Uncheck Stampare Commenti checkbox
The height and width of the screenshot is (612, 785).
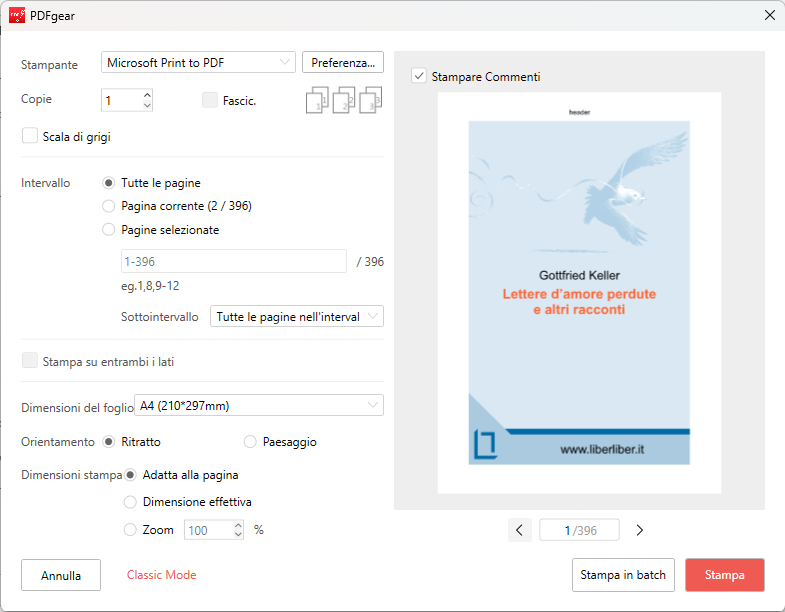tap(419, 76)
